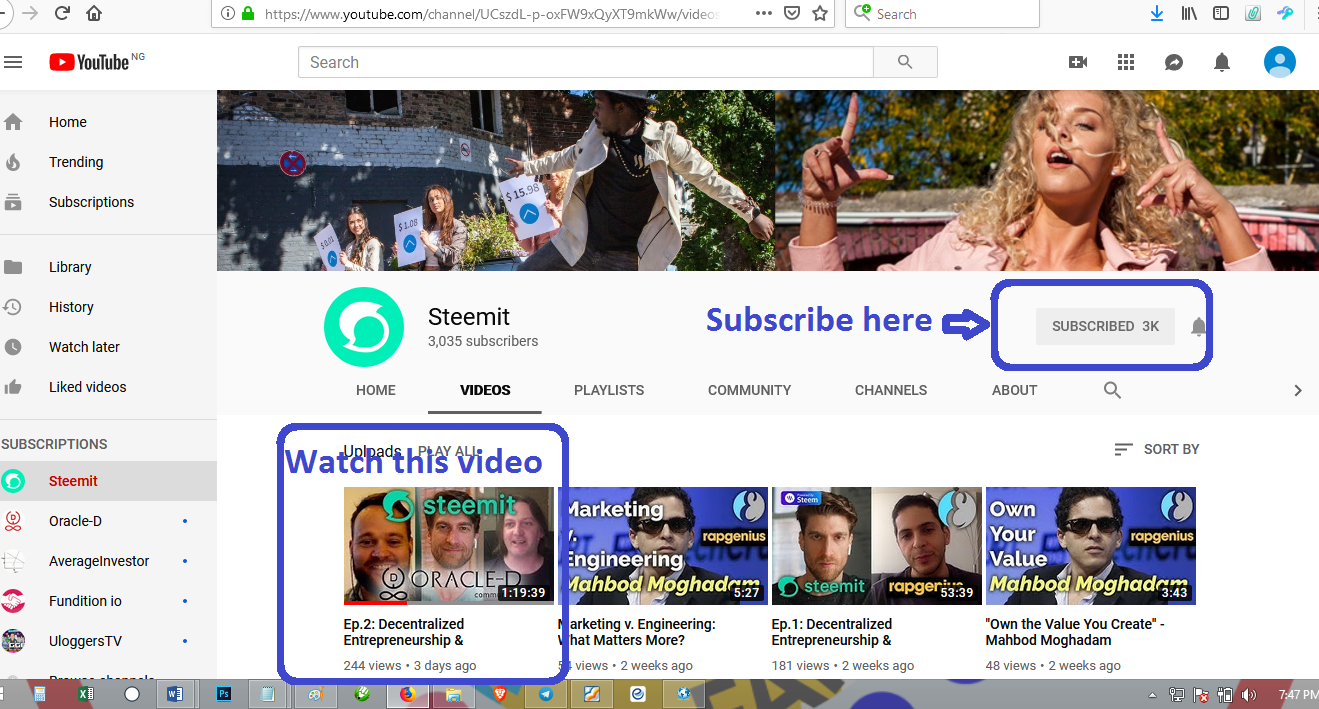Switch to the ABOUT channel tab
The width and height of the screenshot is (1319, 709).
tap(1014, 390)
